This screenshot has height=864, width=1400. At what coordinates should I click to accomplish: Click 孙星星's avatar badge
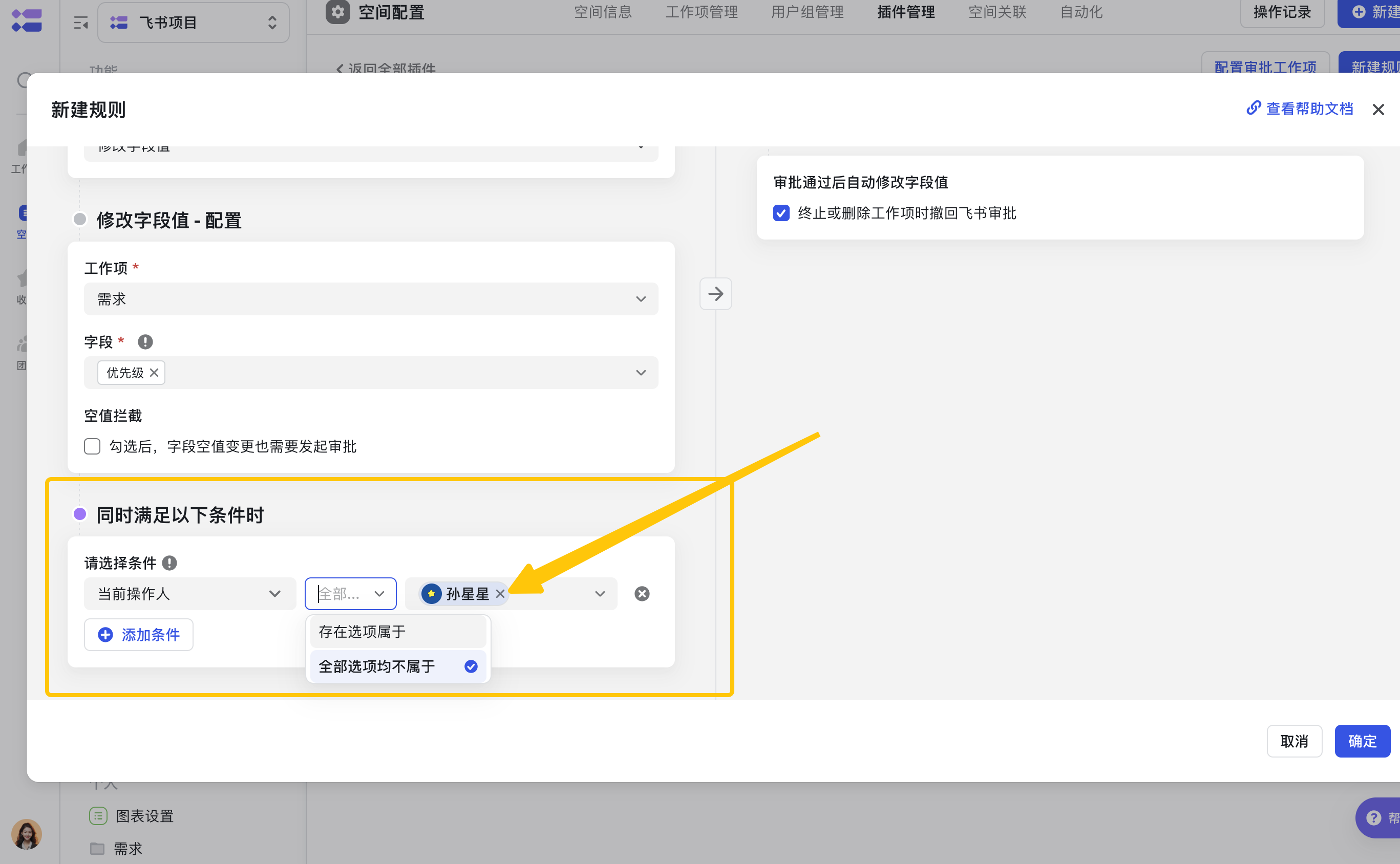[x=431, y=594]
